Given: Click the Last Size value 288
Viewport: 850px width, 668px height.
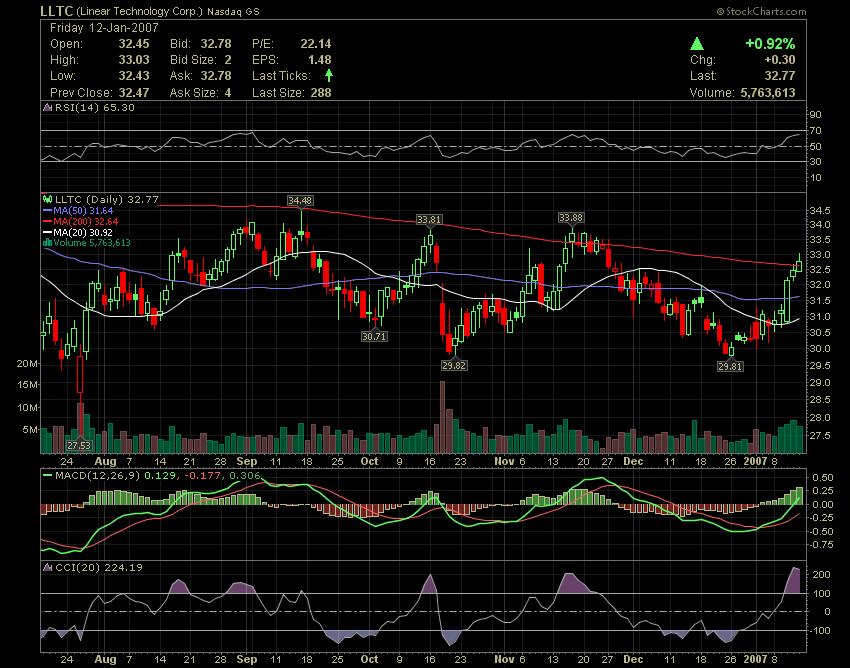Looking at the screenshot, I should coord(321,93).
